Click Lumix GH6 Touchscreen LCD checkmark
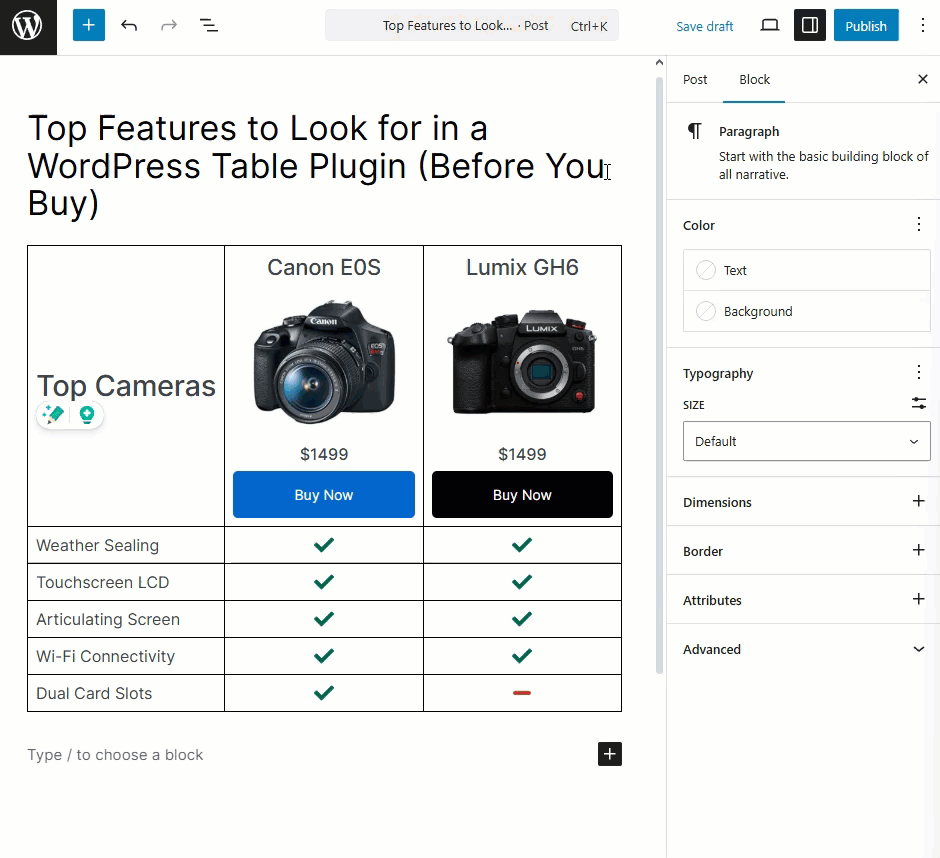The image size is (940, 858). (522, 582)
